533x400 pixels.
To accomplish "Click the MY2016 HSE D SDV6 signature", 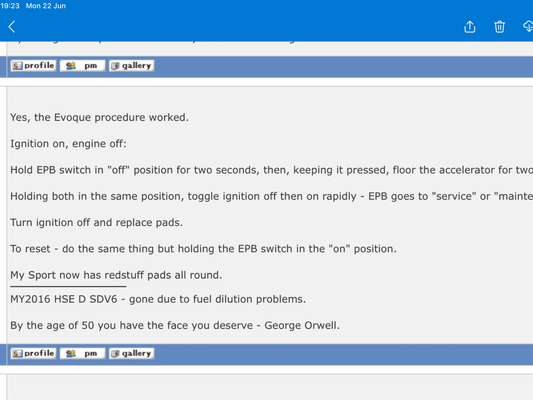I will click(x=158, y=299).
